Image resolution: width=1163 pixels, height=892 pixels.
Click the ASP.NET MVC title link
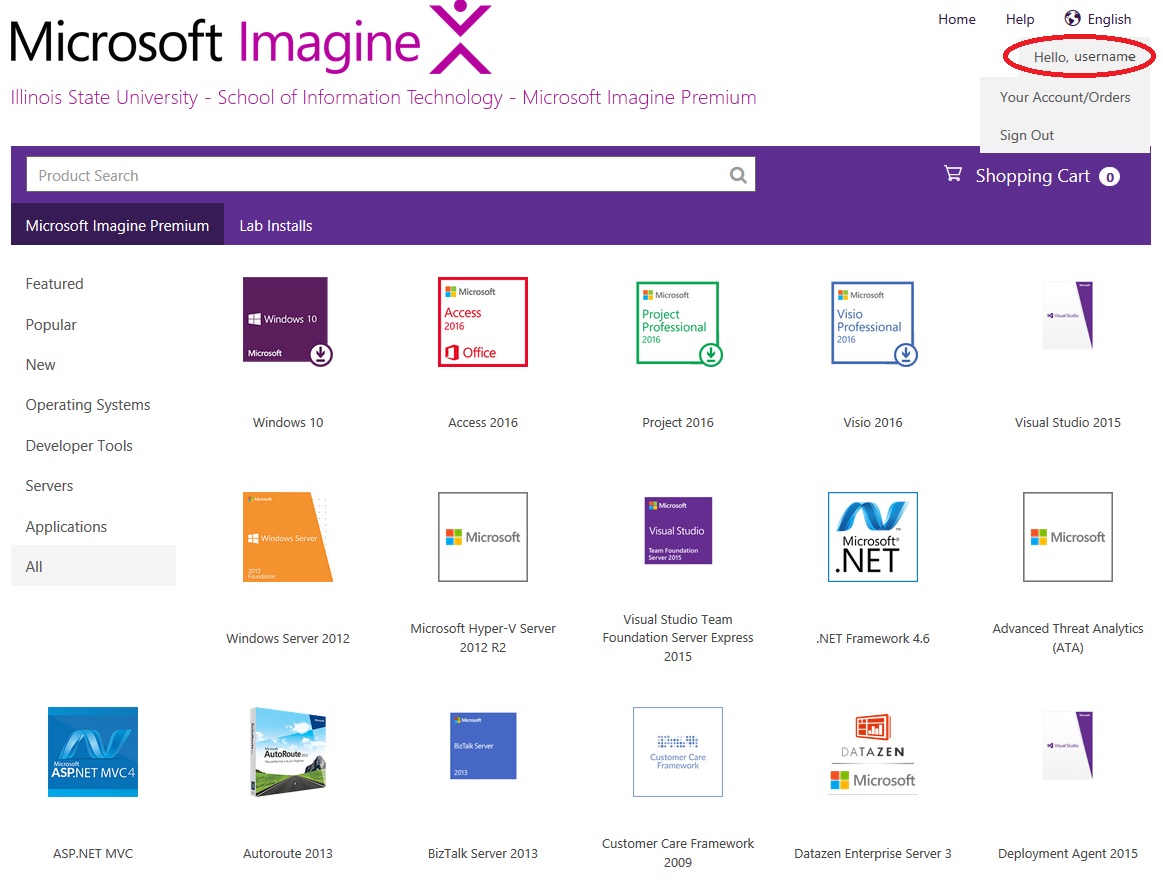[93, 853]
